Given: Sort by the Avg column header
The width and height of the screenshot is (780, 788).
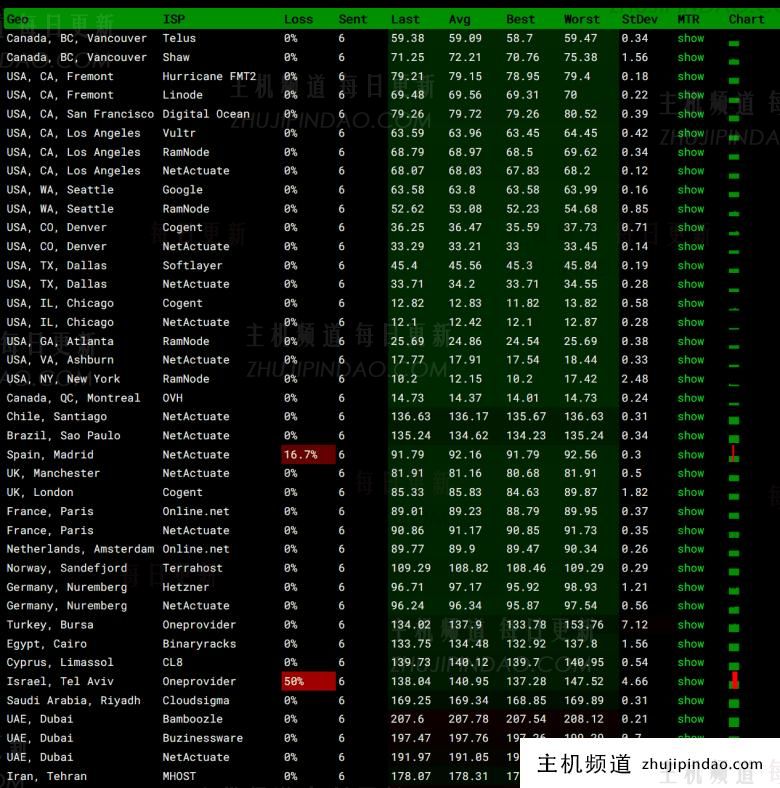Looking at the screenshot, I should (x=459, y=20).
